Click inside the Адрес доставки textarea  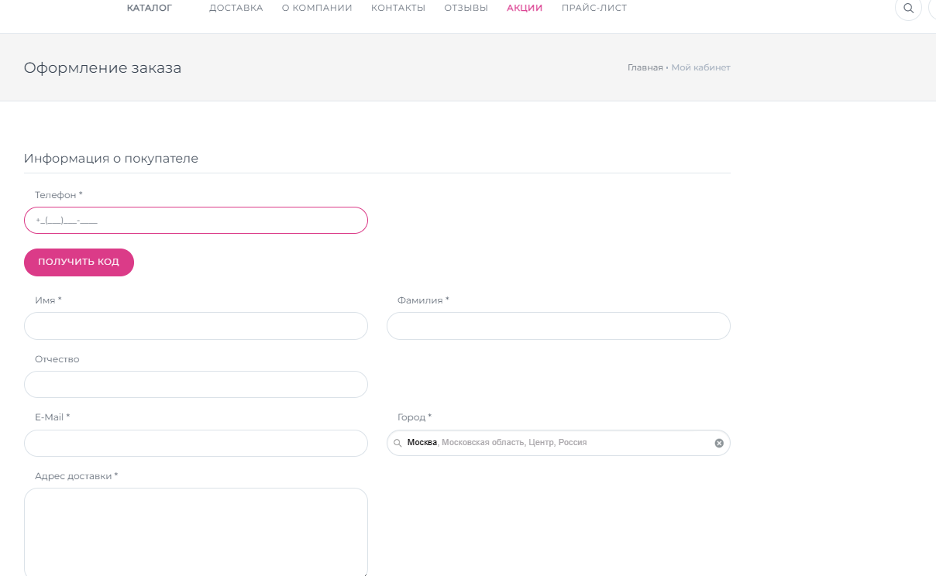[196, 530]
